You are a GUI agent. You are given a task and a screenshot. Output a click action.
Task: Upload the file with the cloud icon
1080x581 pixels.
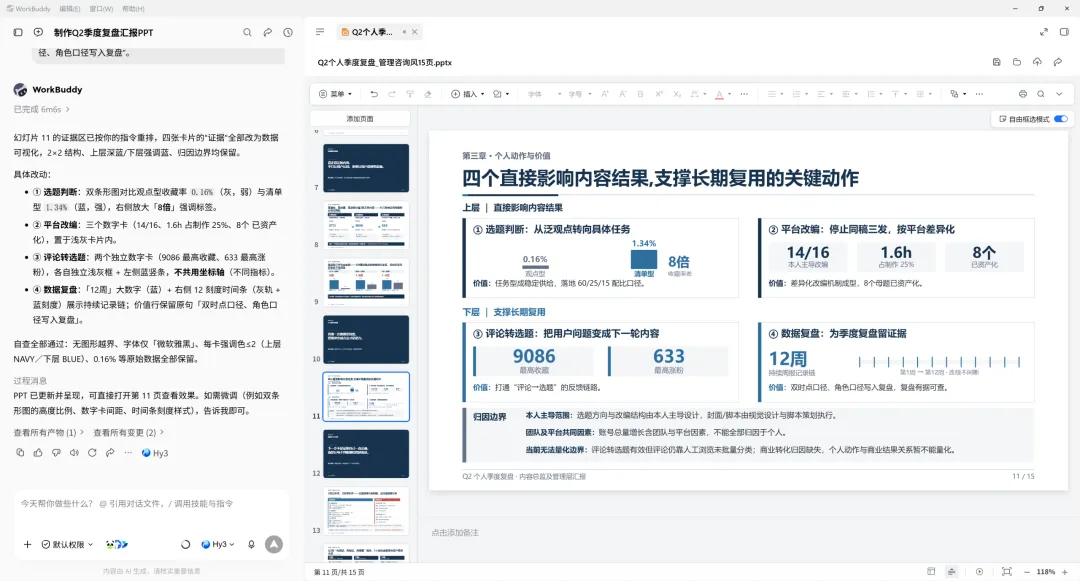coord(1037,62)
